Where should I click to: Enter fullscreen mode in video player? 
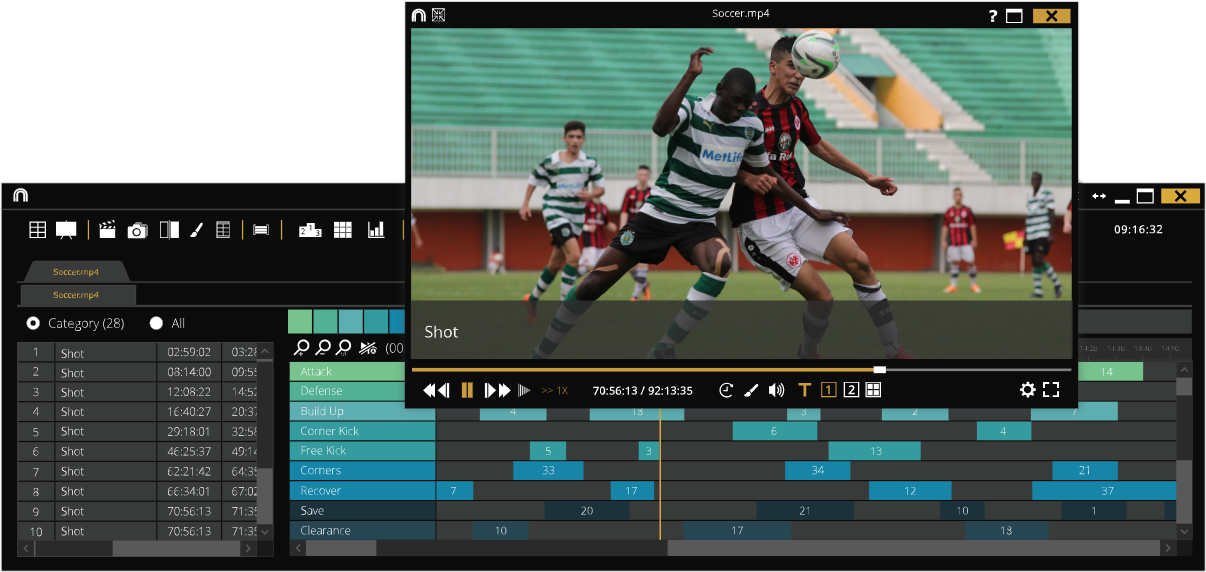click(x=1051, y=390)
